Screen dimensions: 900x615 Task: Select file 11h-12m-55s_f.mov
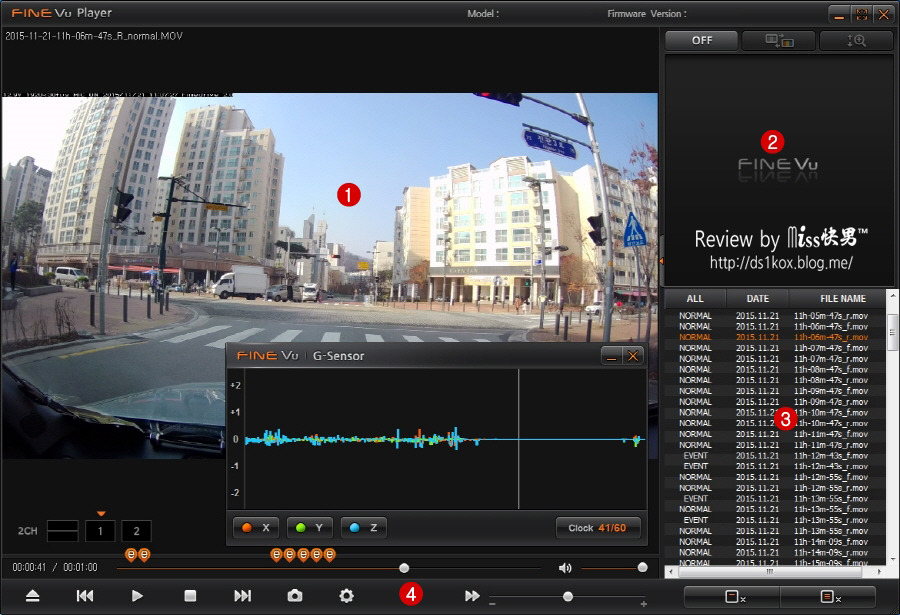click(775, 477)
